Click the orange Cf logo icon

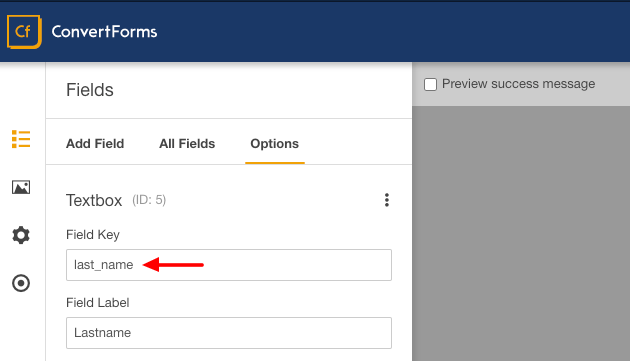[24, 32]
